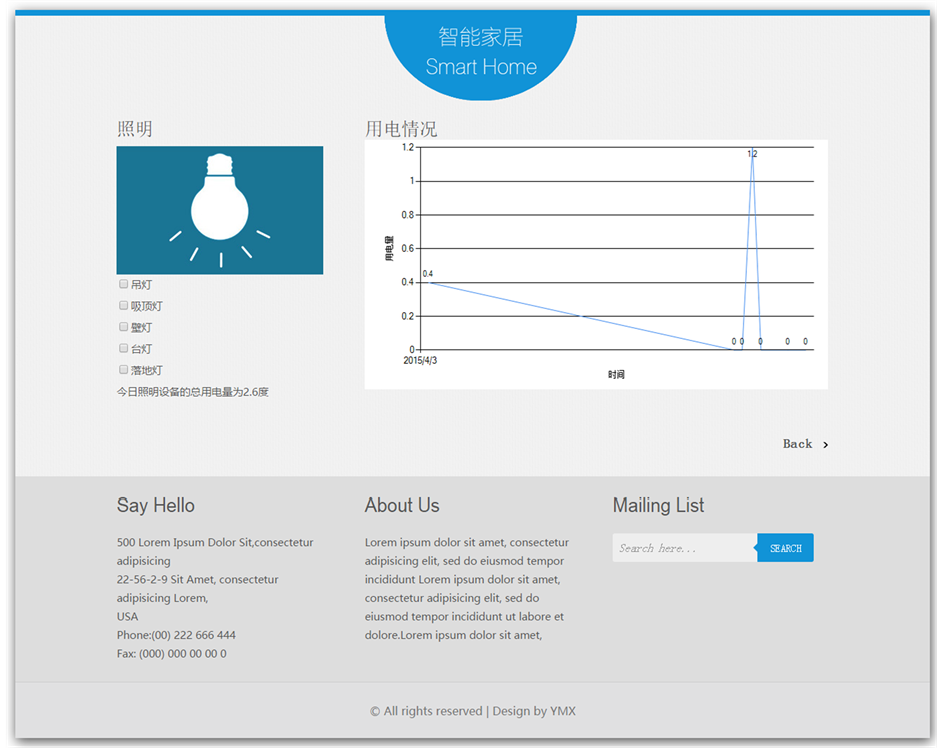Go back using the Back link

click(797, 444)
